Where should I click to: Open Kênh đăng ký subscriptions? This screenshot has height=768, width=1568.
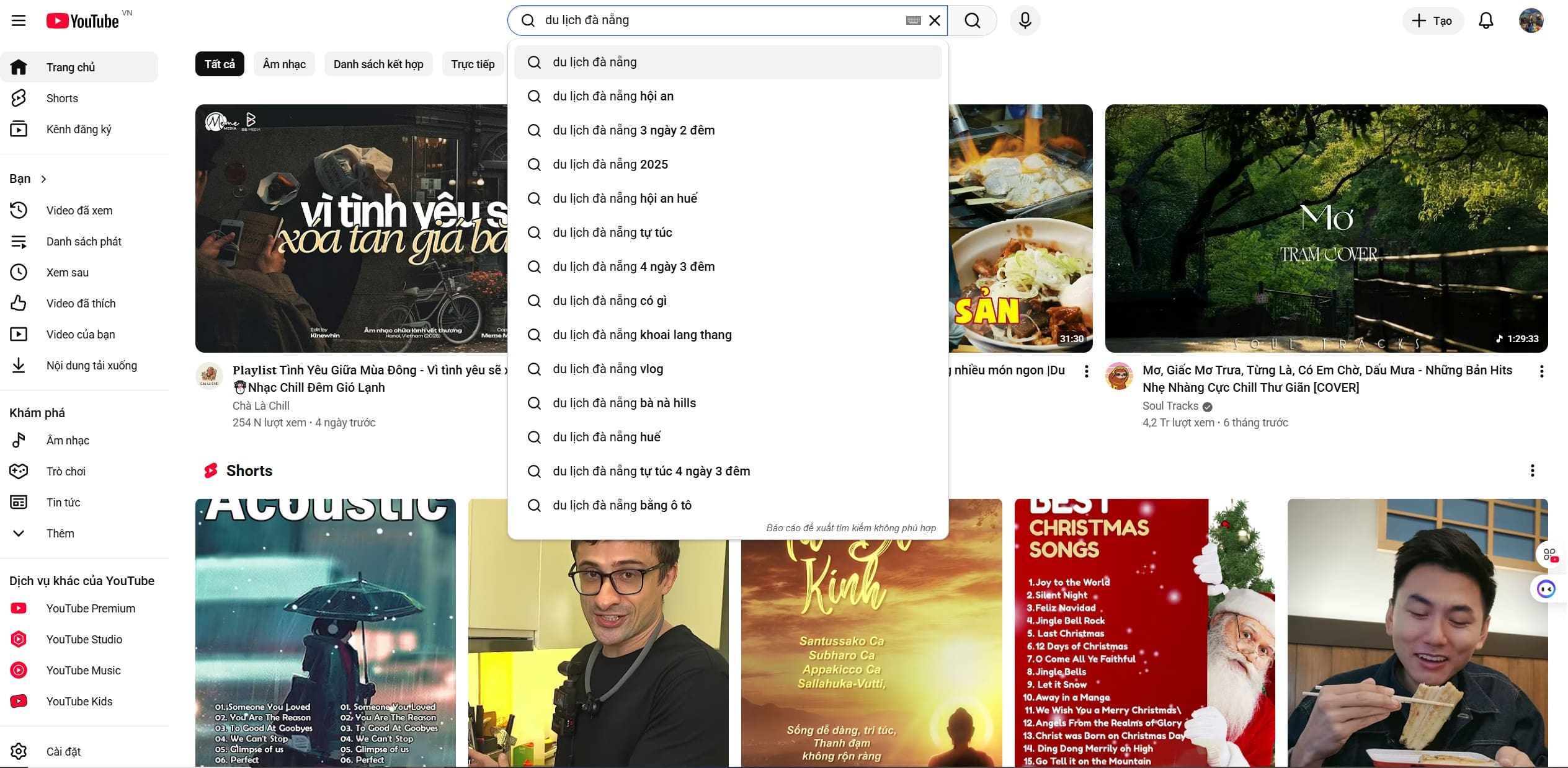click(x=79, y=129)
